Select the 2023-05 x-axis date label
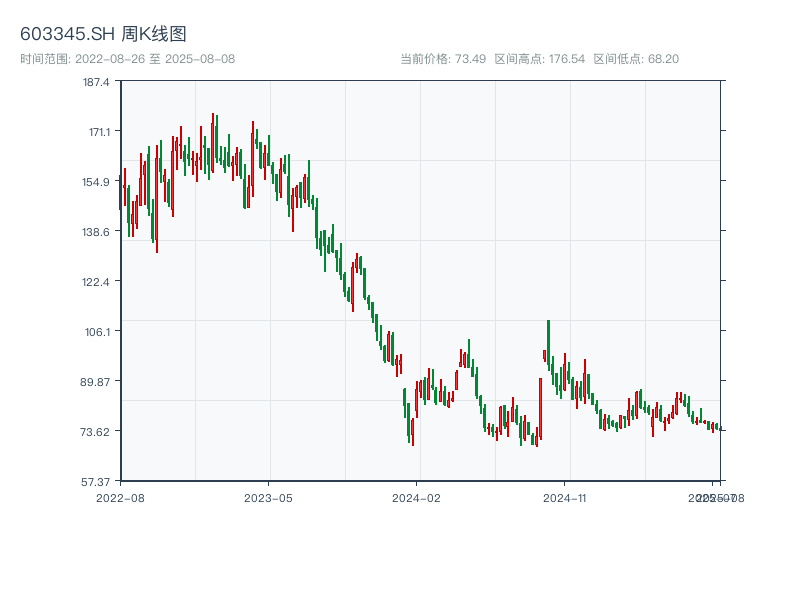This screenshot has width=800, height=600. pos(268,497)
